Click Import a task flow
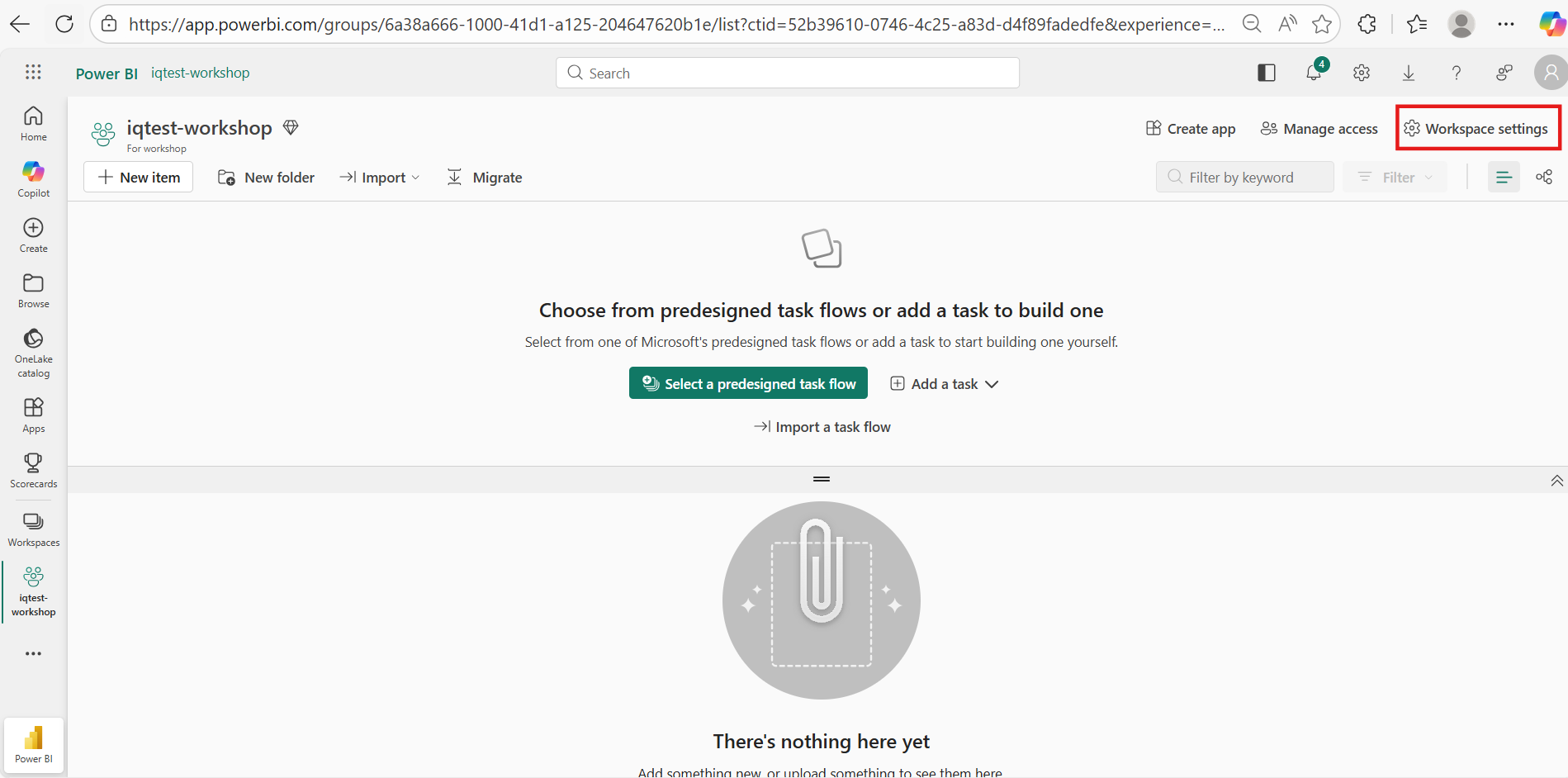 pos(821,426)
